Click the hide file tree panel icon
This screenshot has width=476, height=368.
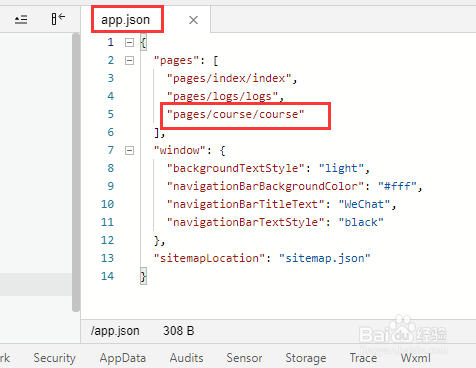click(x=58, y=19)
